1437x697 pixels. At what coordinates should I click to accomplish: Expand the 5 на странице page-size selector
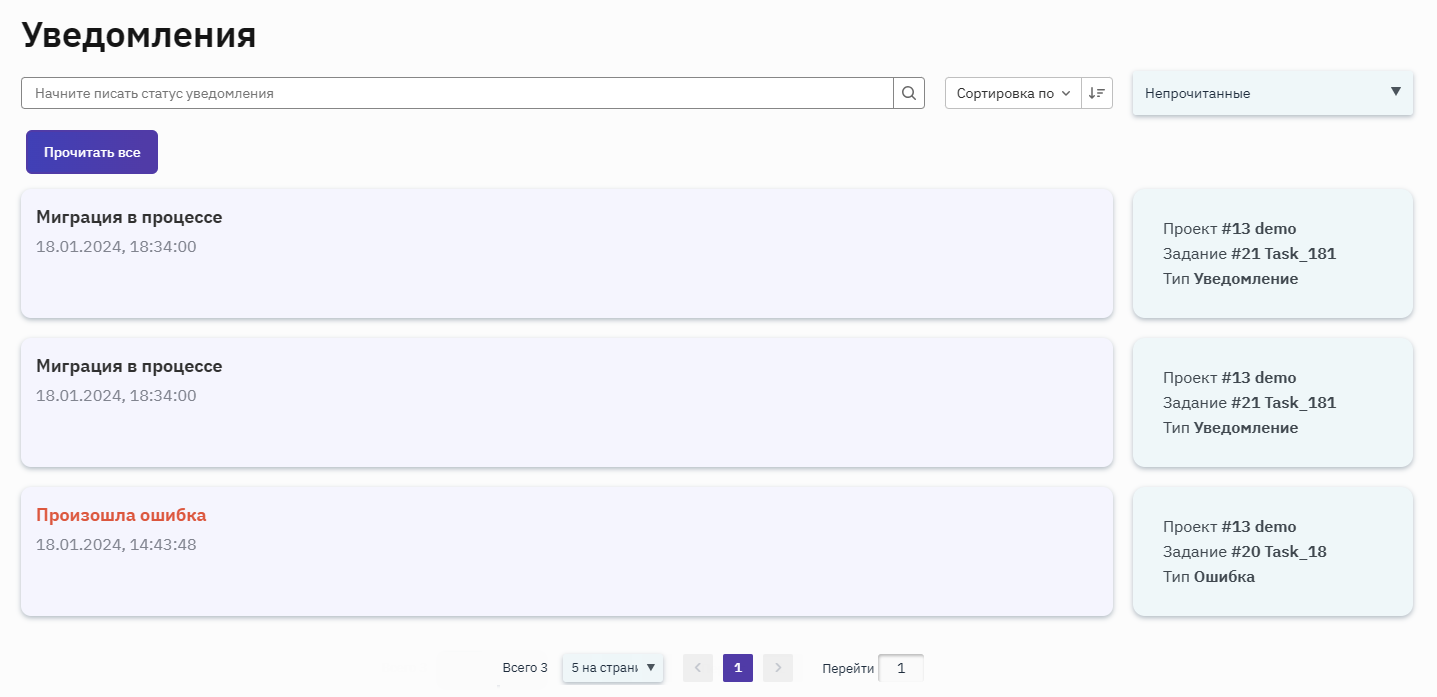[x=612, y=668]
